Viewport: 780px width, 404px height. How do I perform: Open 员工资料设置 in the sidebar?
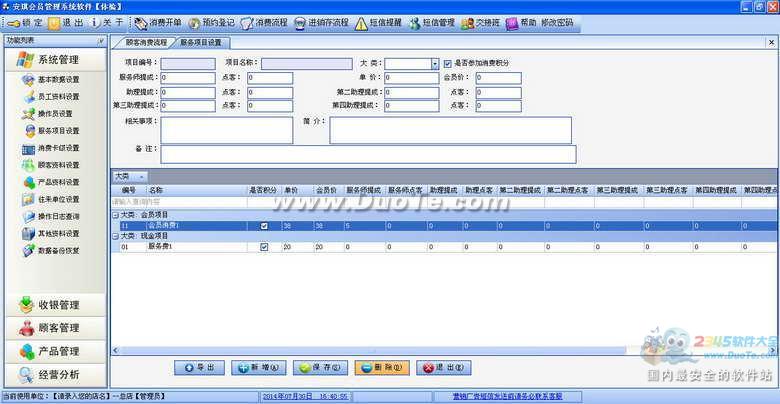click(x=51, y=97)
